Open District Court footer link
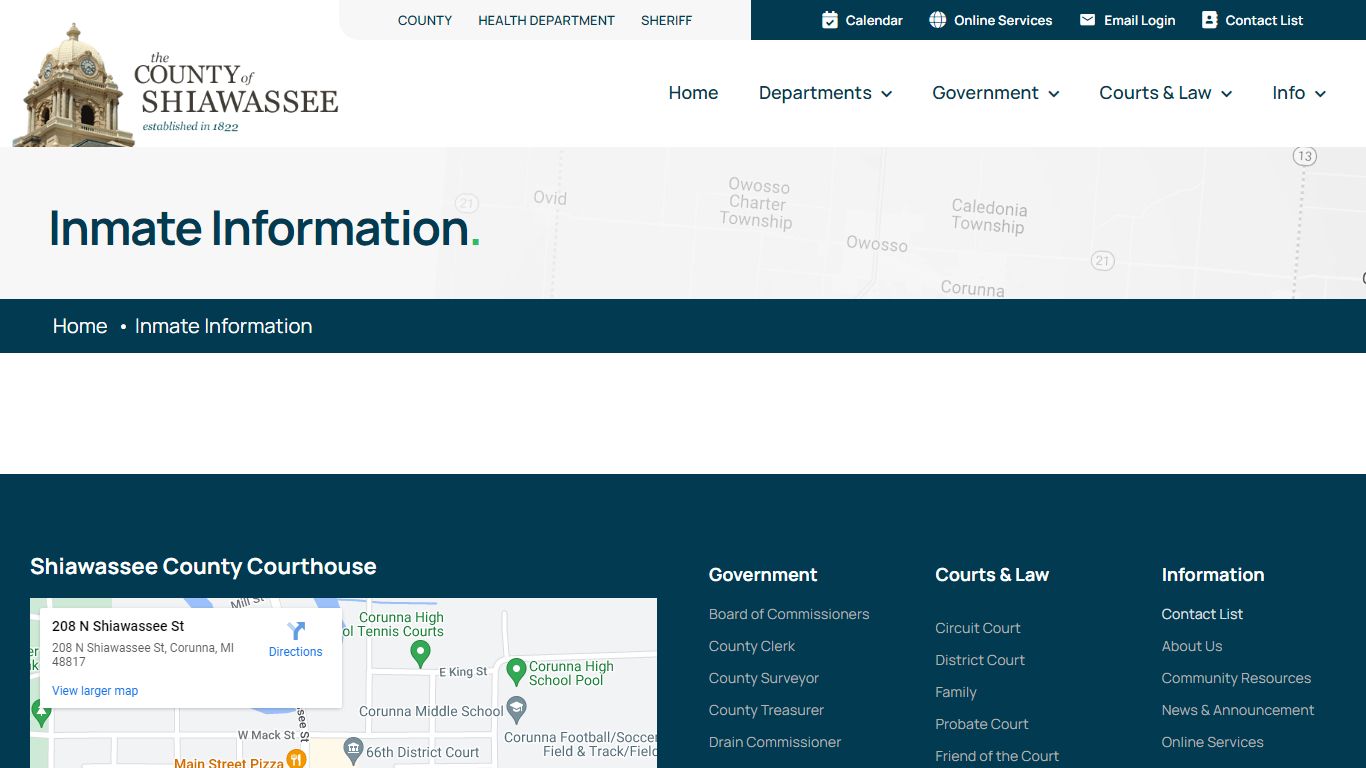 pyautogui.click(x=980, y=660)
